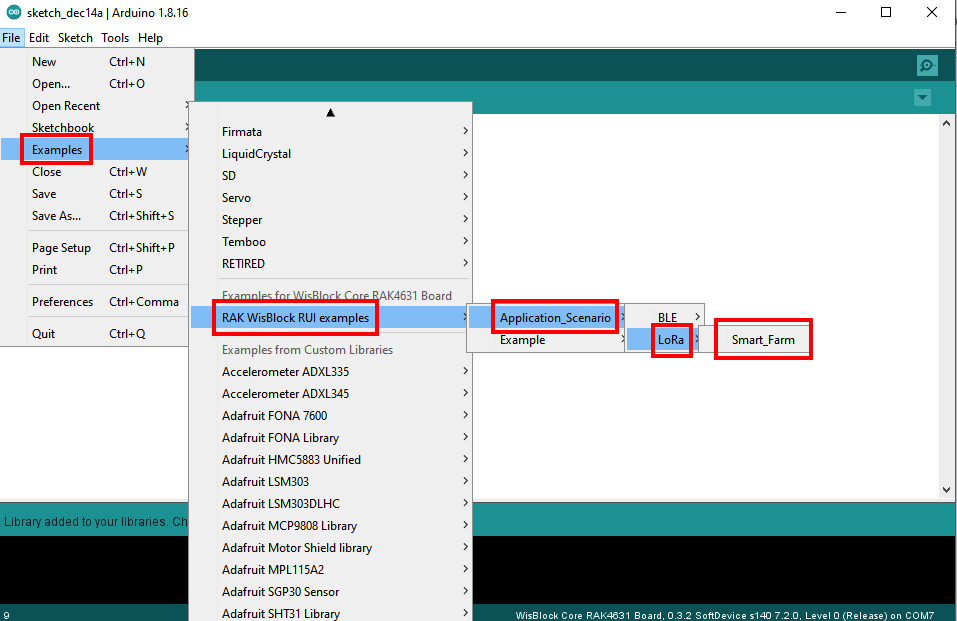Minimize the Arduino window

pyautogui.click(x=840, y=12)
